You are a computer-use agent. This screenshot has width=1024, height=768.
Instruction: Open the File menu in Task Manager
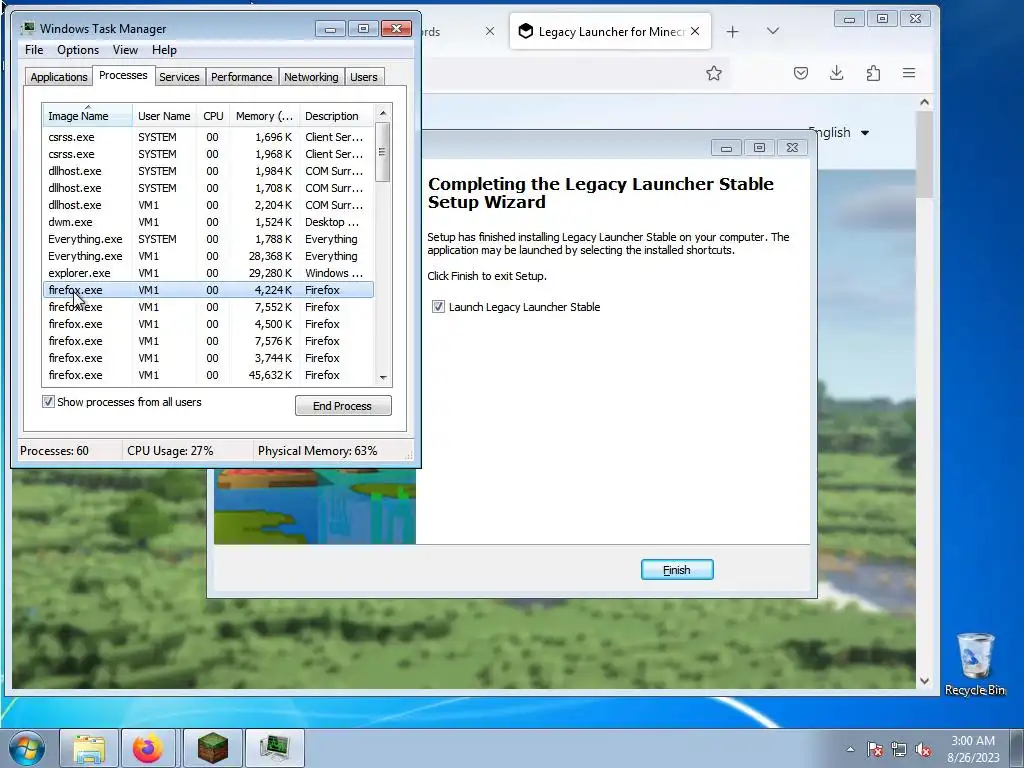click(34, 50)
